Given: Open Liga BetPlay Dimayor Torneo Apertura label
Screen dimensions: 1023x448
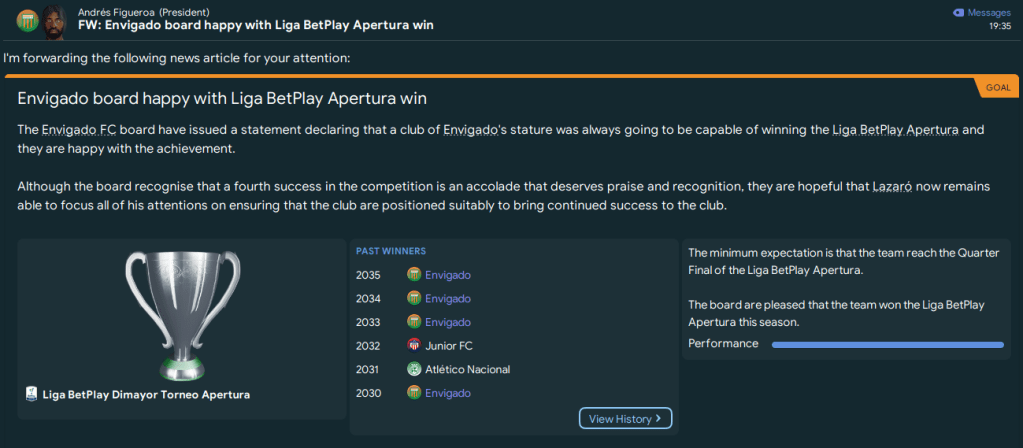Looking at the screenshot, I should [x=146, y=395].
